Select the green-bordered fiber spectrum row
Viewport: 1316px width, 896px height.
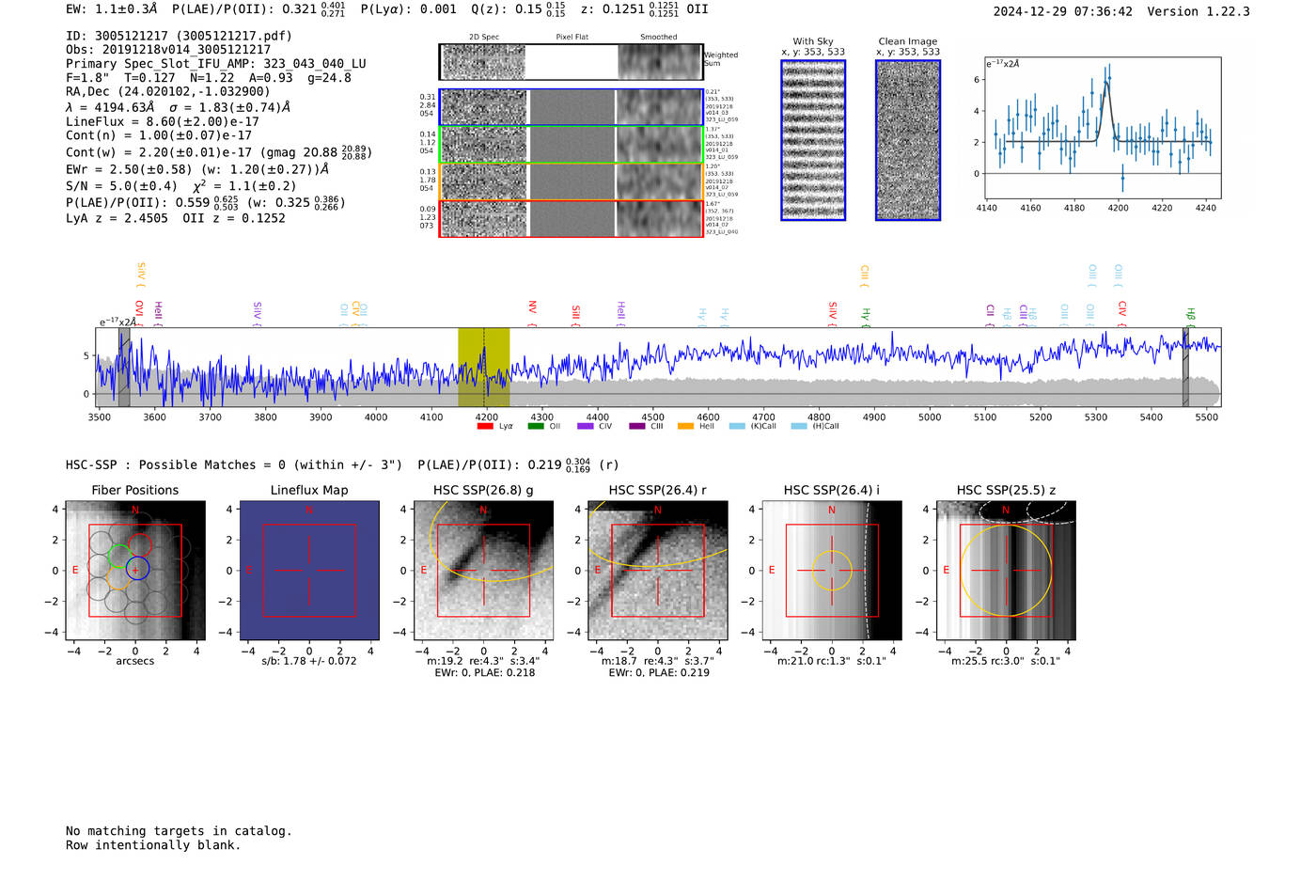(572, 145)
